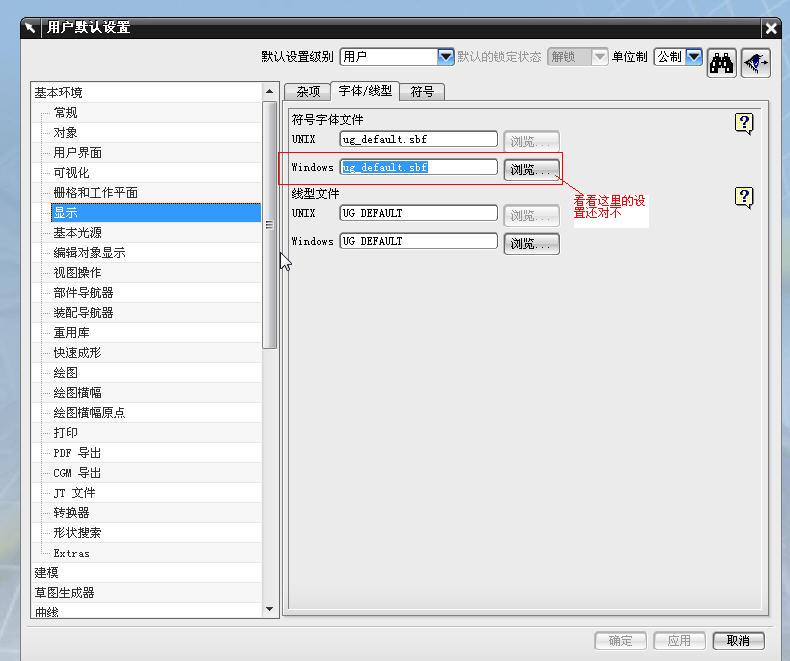Click disabled 浏览 beside UNIX symbol font
Screen dimensions: 790x661
532,142
